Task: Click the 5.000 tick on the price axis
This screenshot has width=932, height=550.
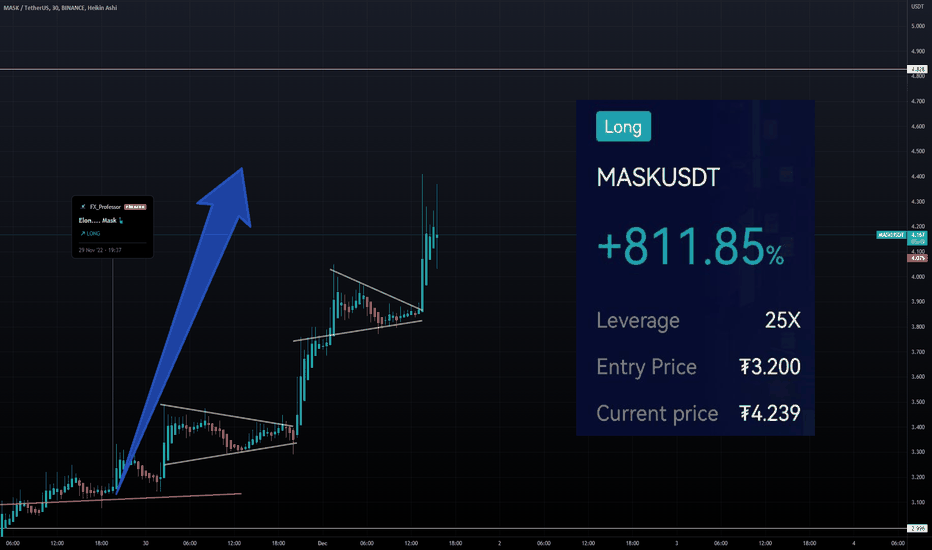Action: point(918,26)
